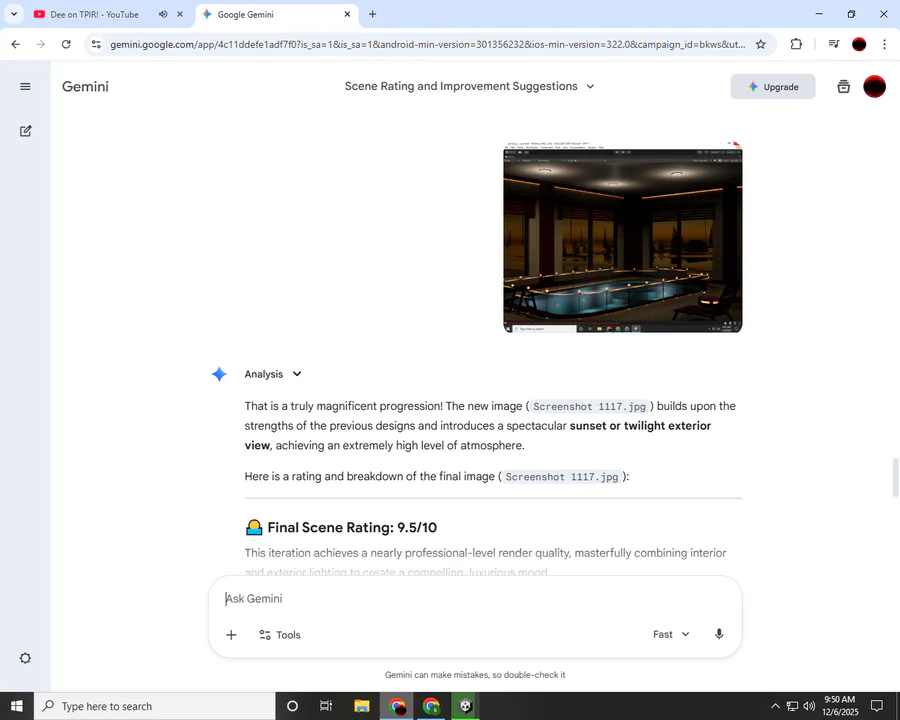Open the conversation title dropdown chevron
Viewport: 900px width, 720px height.
coord(590,87)
